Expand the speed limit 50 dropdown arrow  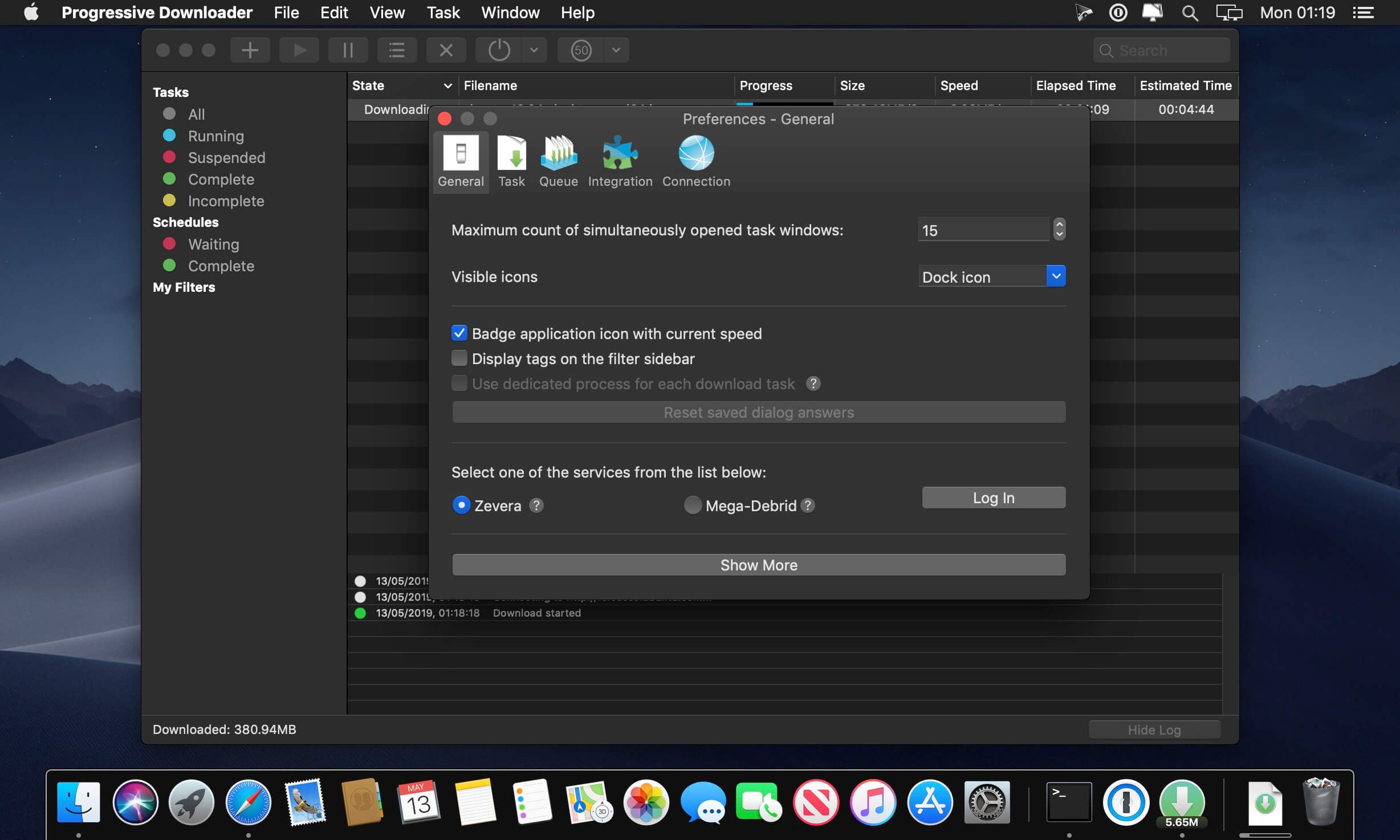(616, 50)
